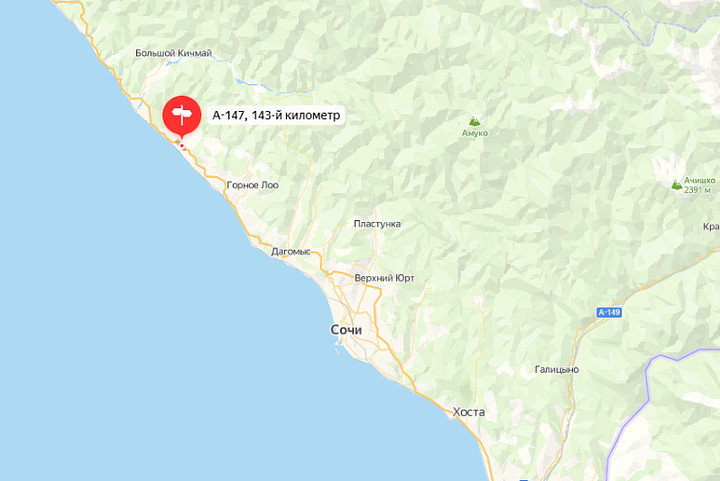Select the Галицыно place label
Viewport: 720px width, 481px height.
click(557, 369)
